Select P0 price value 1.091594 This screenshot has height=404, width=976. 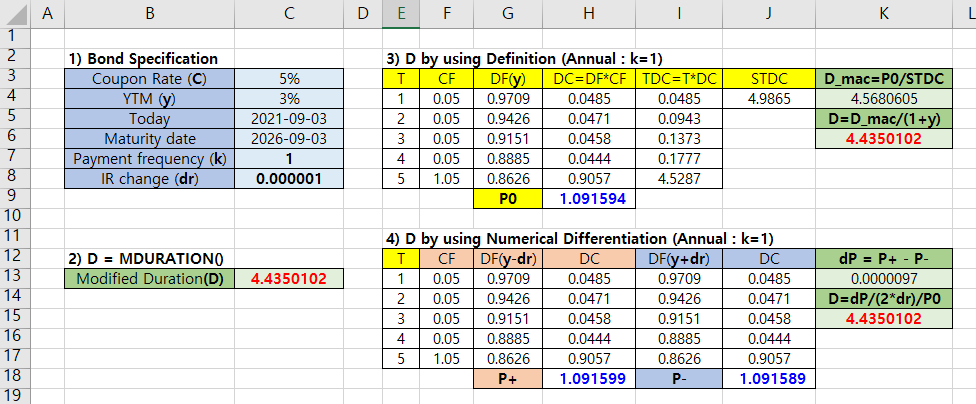[589, 198]
